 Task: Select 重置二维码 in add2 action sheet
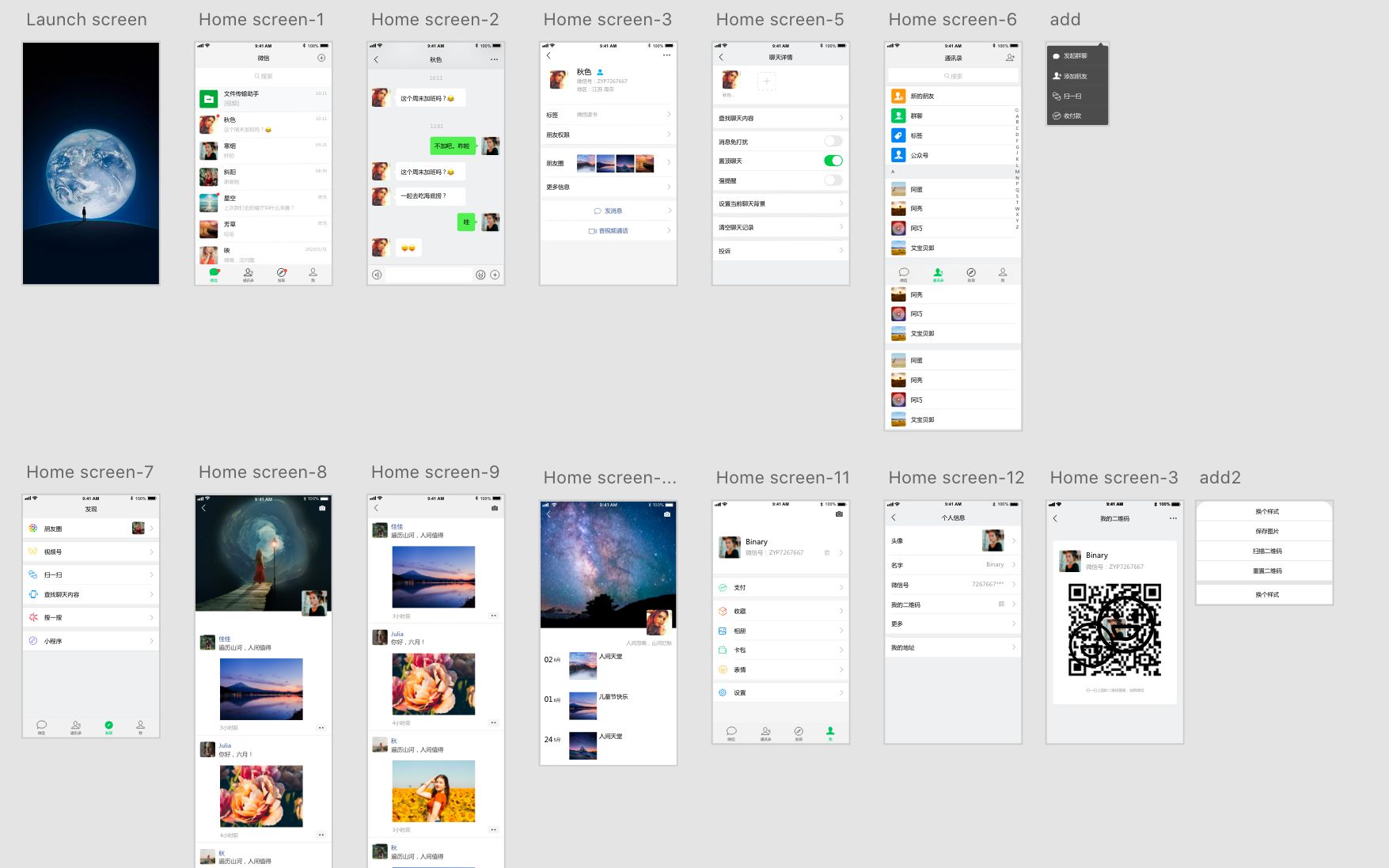(1265, 570)
